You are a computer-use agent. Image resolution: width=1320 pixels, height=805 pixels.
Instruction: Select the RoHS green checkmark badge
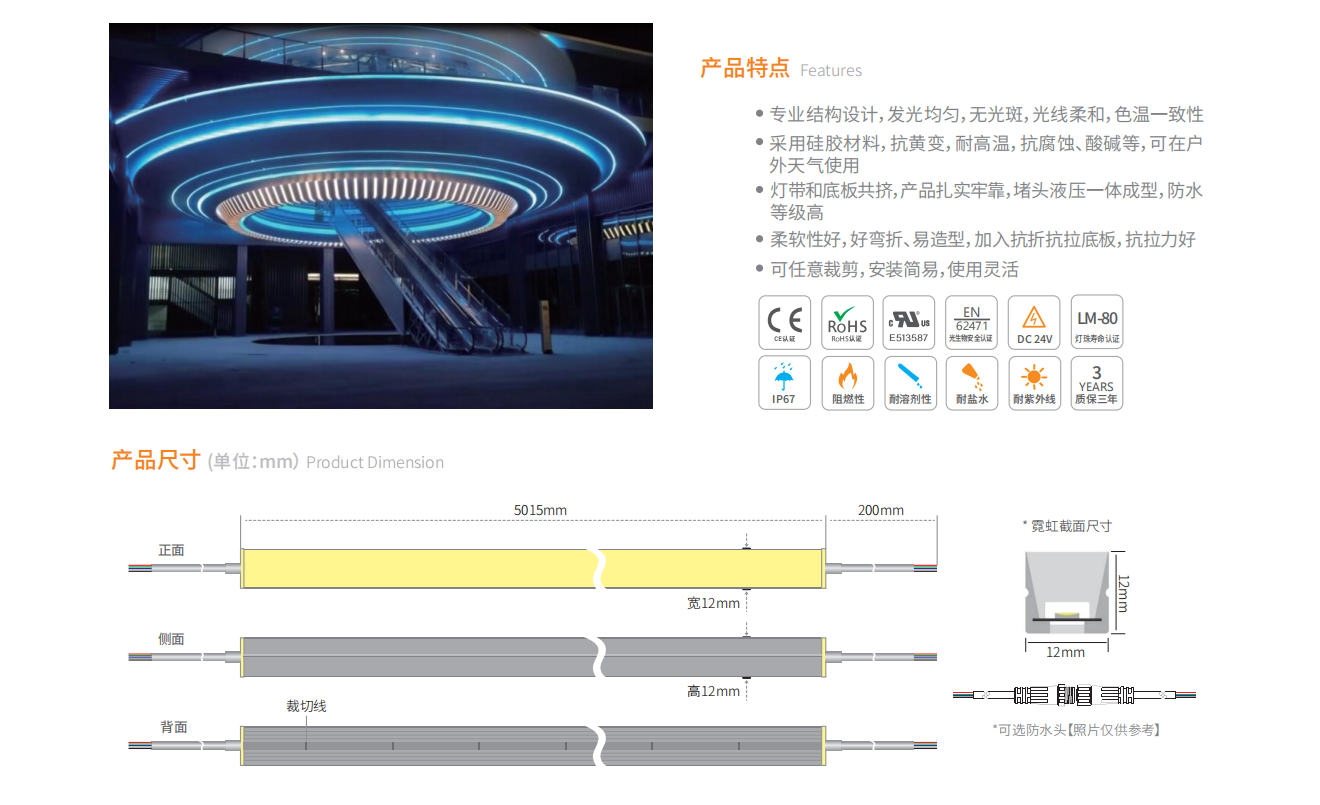[x=847, y=322]
